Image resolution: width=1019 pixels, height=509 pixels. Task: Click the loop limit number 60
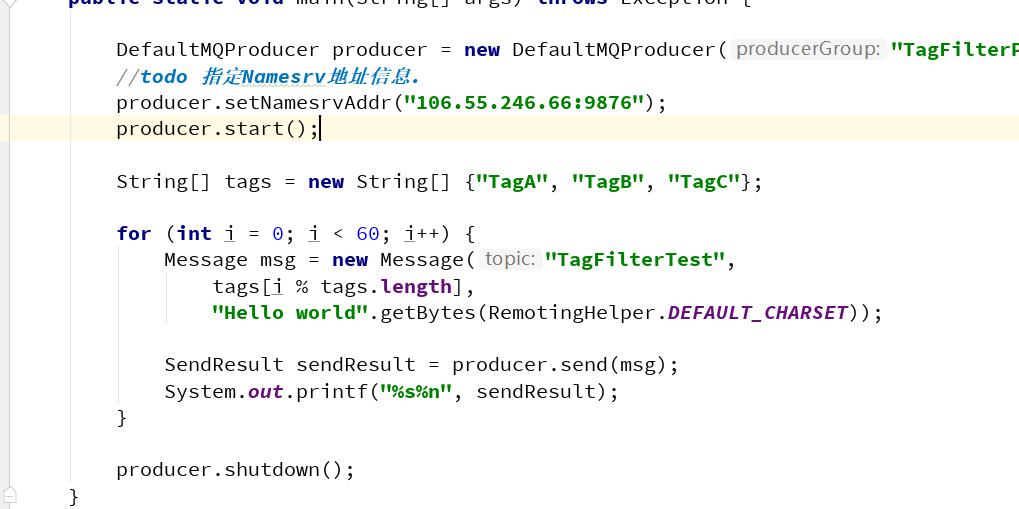pyautogui.click(x=367, y=233)
